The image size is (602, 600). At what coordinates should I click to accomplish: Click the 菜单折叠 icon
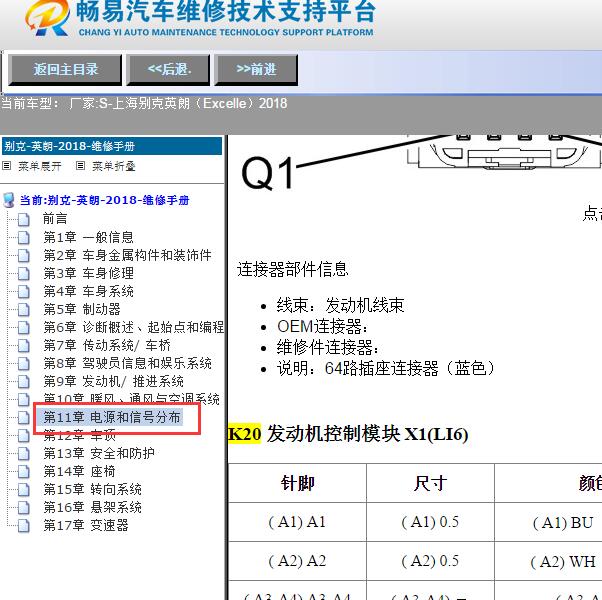(80, 166)
